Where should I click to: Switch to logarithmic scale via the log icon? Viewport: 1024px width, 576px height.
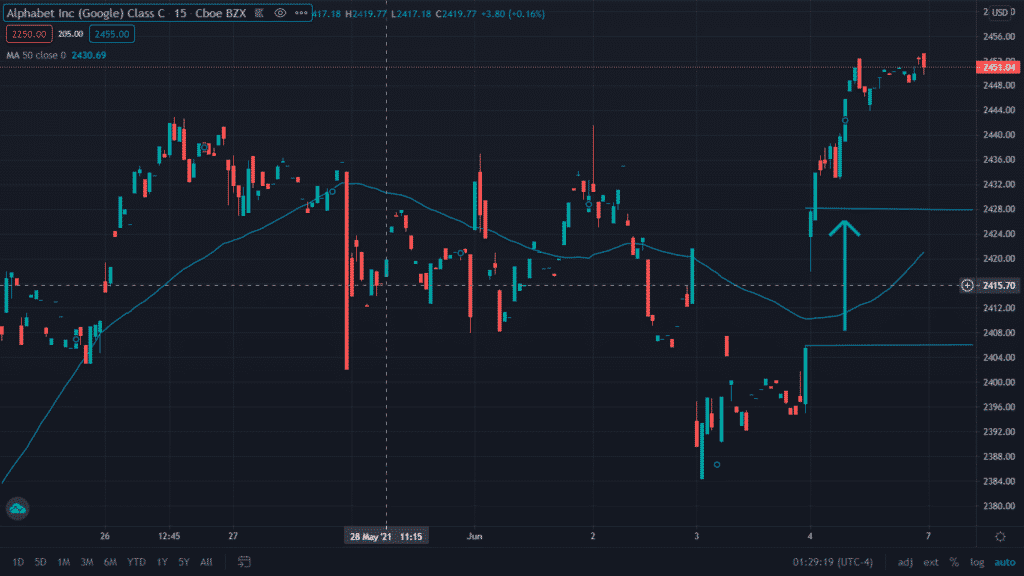click(977, 562)
